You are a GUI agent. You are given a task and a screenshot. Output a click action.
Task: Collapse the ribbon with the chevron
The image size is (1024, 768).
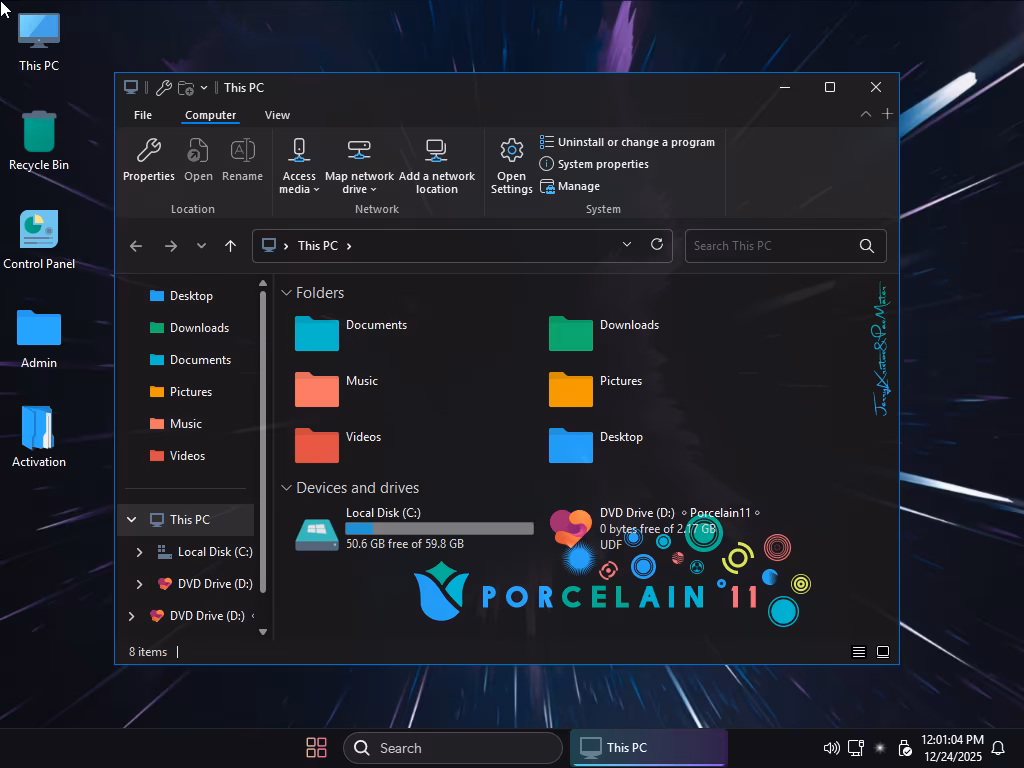pyautogui.click(x=865, y=115)
